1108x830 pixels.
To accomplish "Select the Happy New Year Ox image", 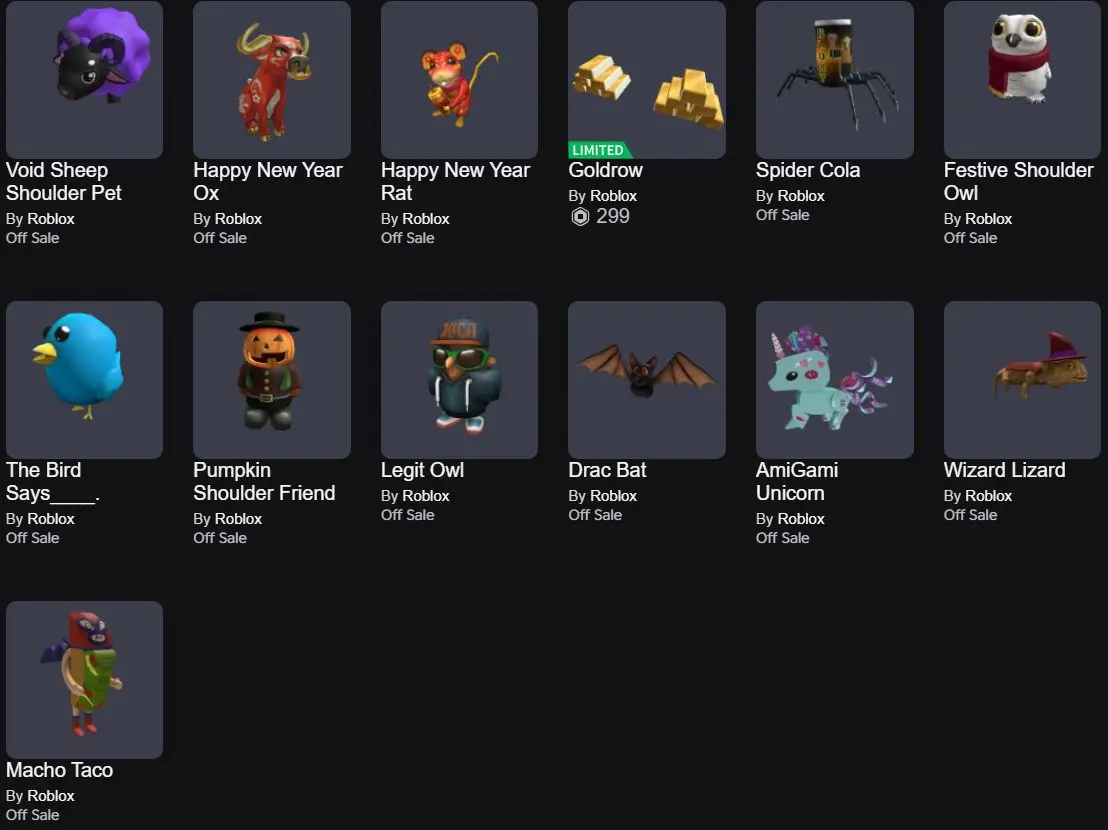I will click(x=272, y=79).
